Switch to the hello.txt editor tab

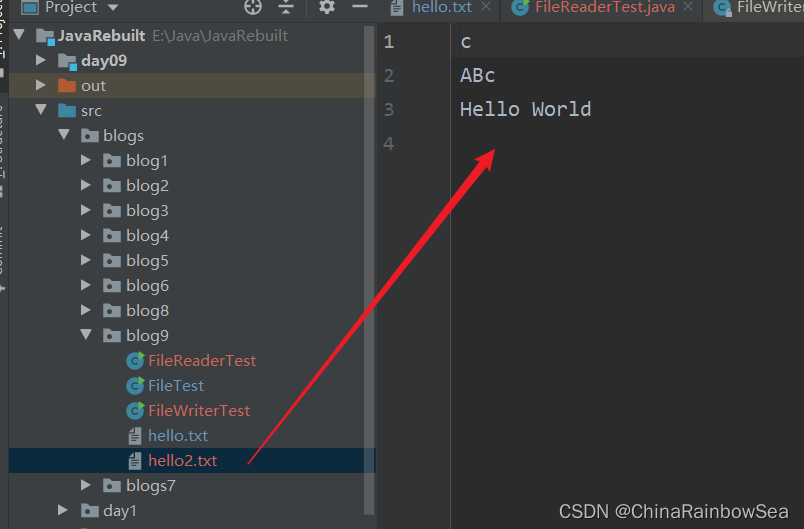pos(441,7)
